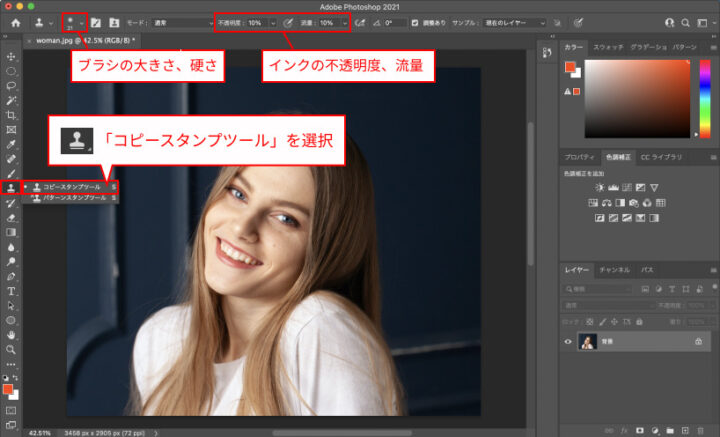Toggle pressure for opacity button

point(288,23)
